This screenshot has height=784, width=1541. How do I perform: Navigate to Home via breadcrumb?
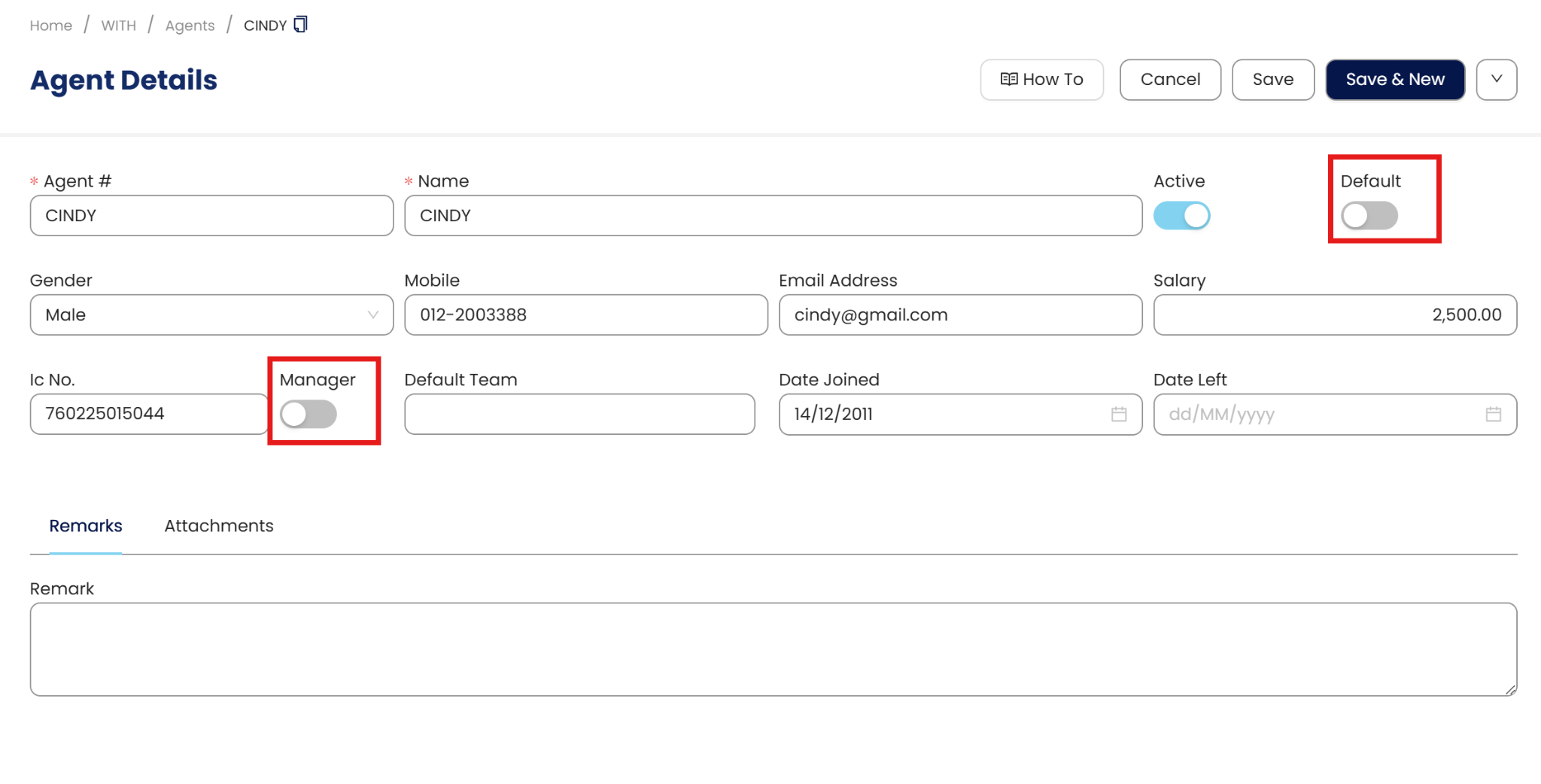point(51,26)
